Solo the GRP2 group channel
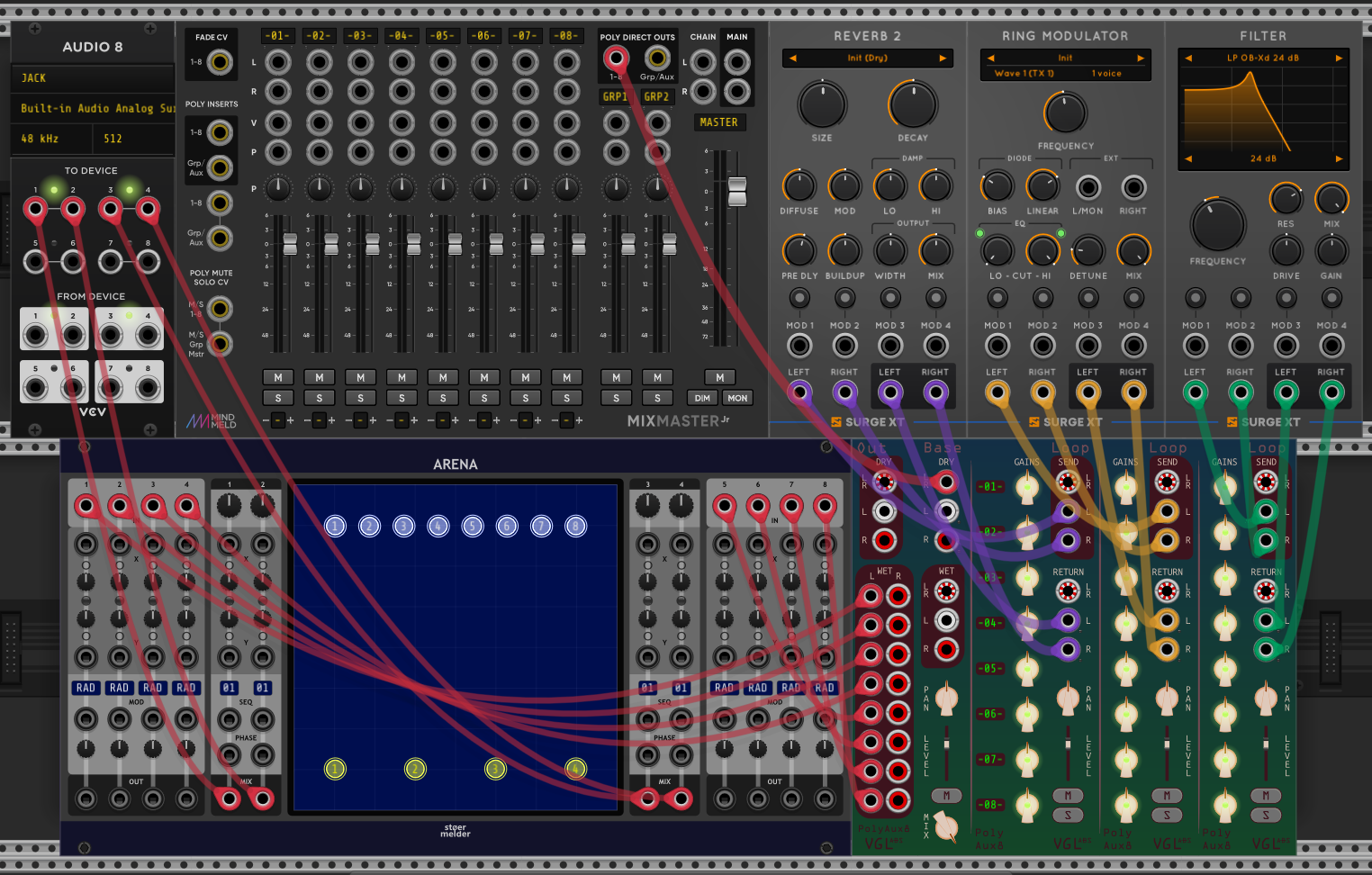Screen dimensions: 1372x875 click(657, 398)
